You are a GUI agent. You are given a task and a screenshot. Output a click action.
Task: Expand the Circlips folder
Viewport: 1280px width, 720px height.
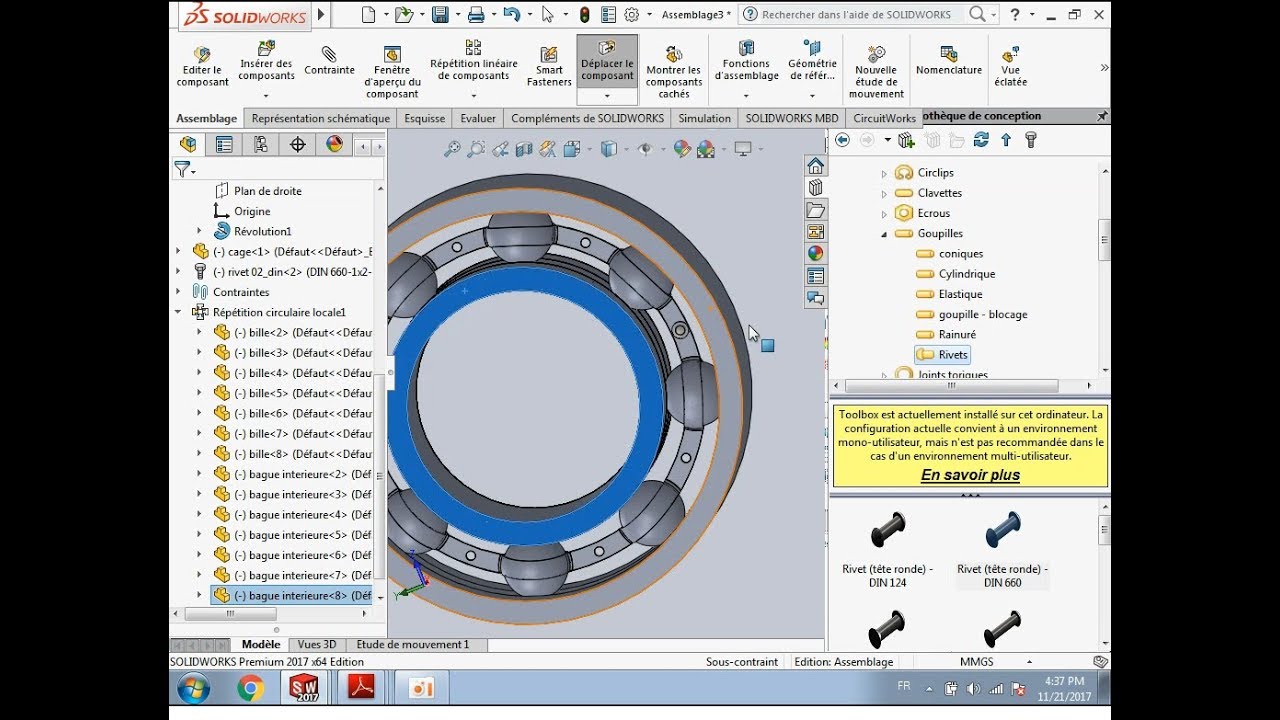884,173
